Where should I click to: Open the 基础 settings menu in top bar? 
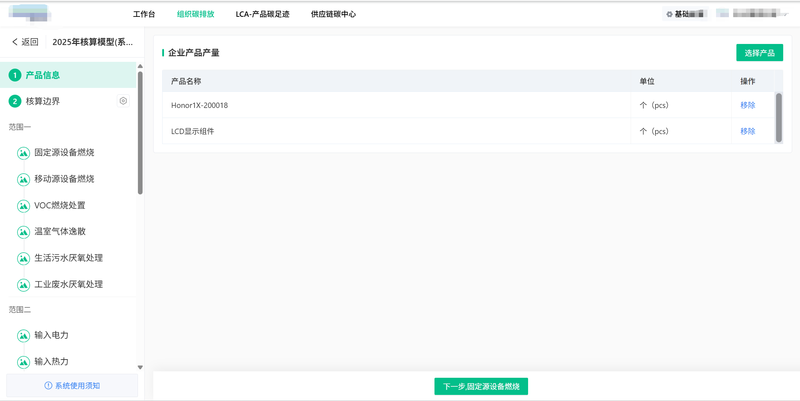tap(685, 14)
